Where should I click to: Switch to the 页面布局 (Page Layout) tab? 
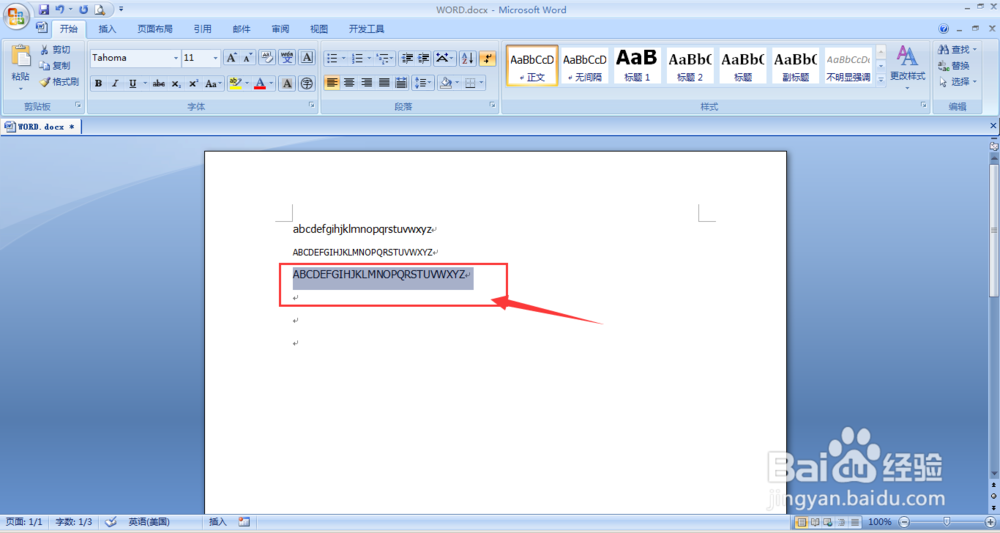pos(155,29)
